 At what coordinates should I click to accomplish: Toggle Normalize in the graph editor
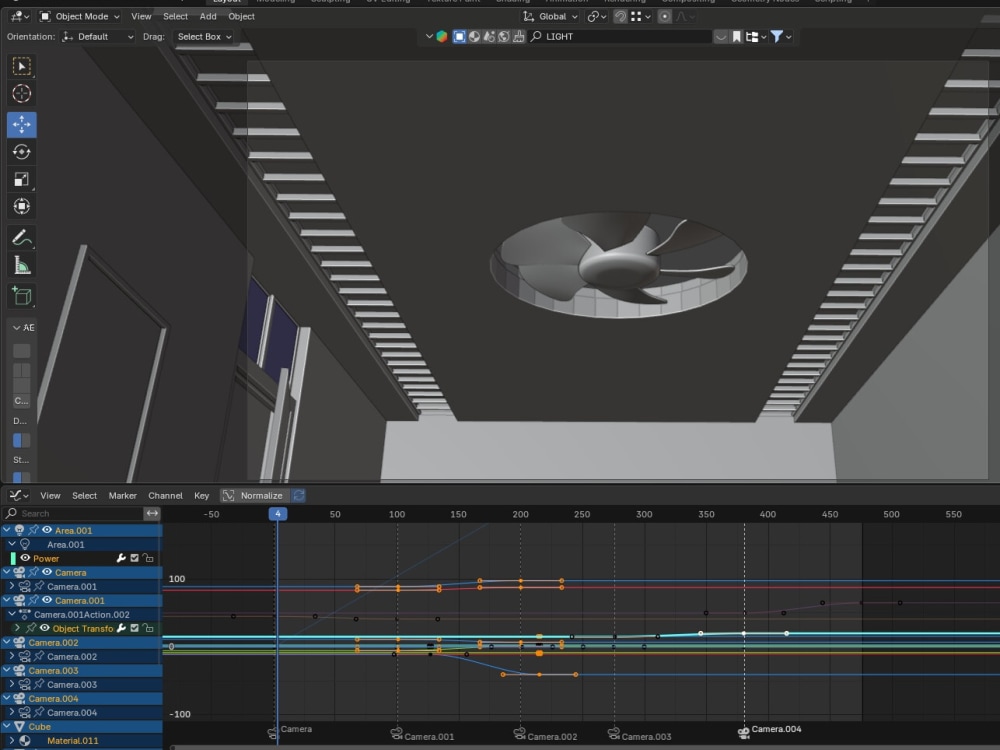(x=253, y=496)
